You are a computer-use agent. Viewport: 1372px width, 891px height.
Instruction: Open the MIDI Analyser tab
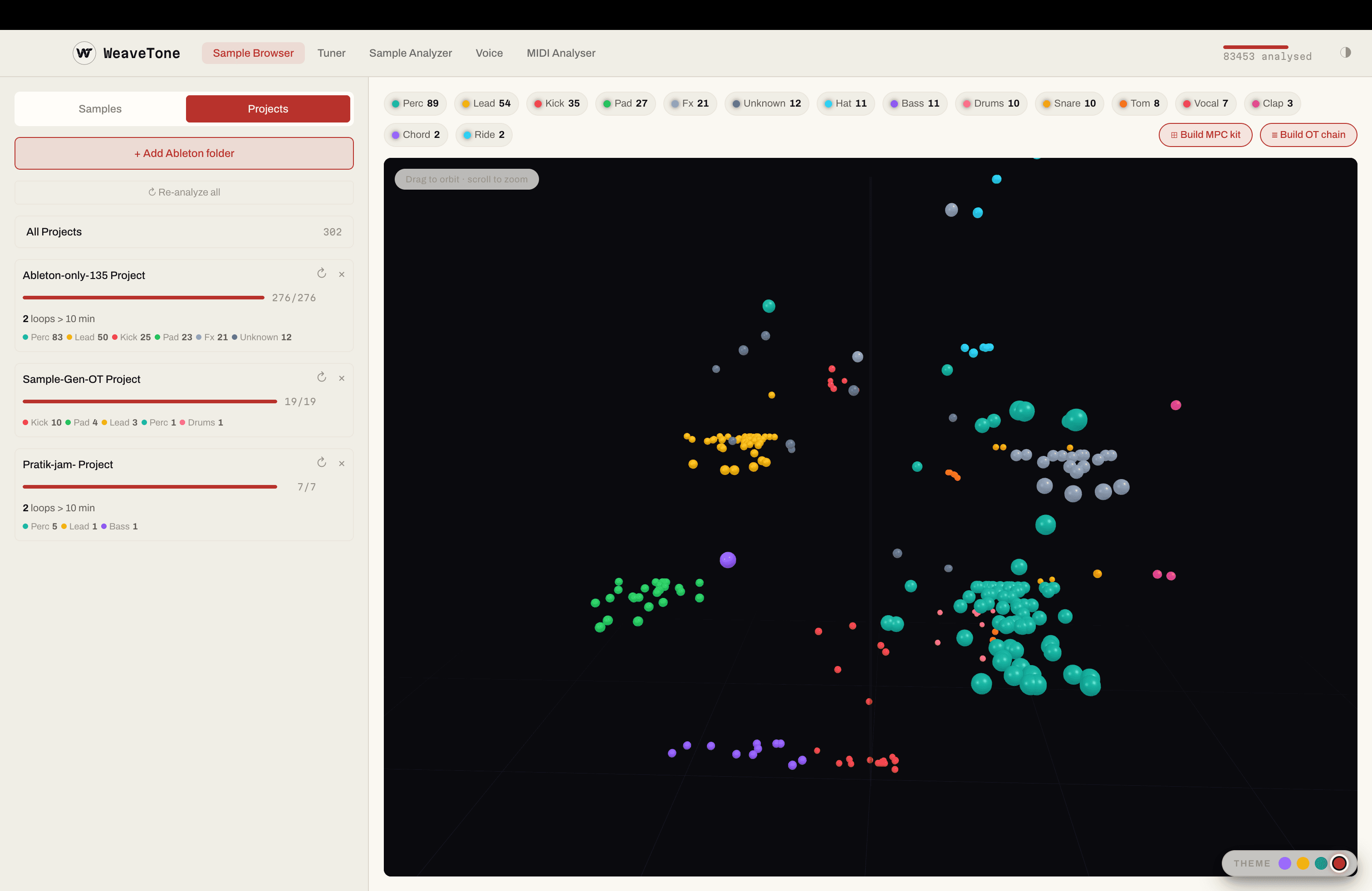click(561, 53)
